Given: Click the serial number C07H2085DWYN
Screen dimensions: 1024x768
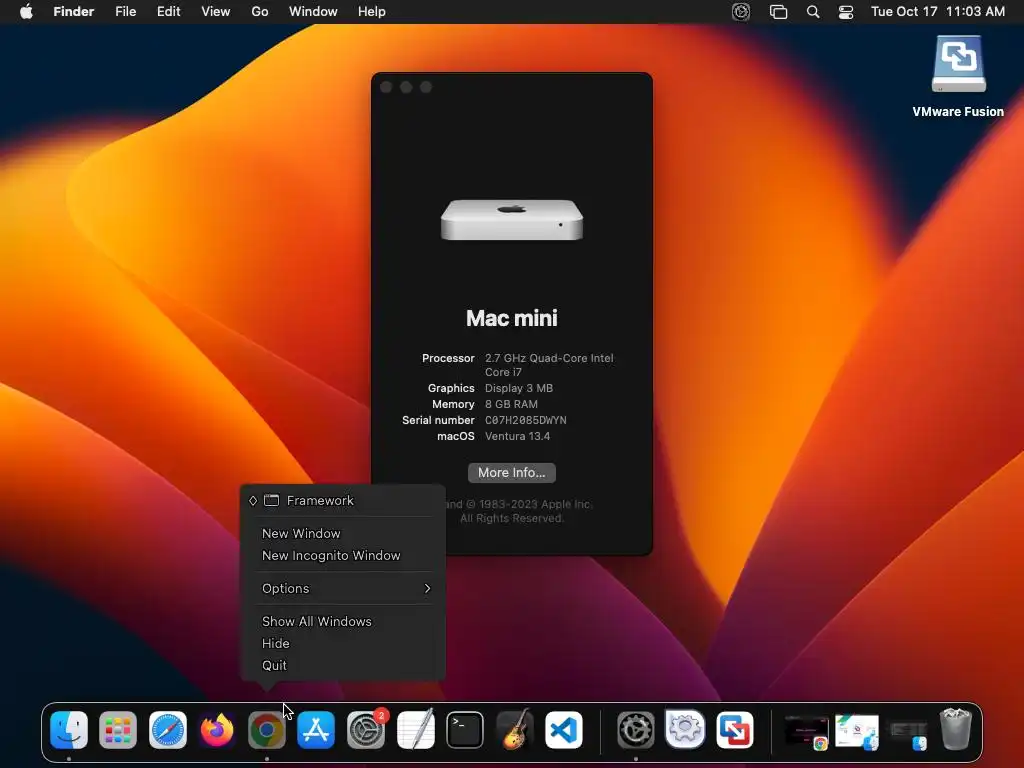Looking at the screenshot, I should [x=526, y=421].
